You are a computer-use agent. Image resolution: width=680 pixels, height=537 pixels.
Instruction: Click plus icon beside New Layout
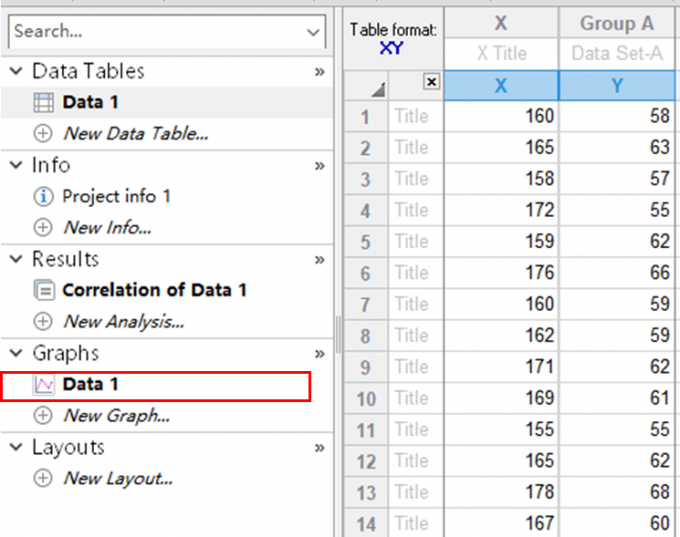[44, 478]
